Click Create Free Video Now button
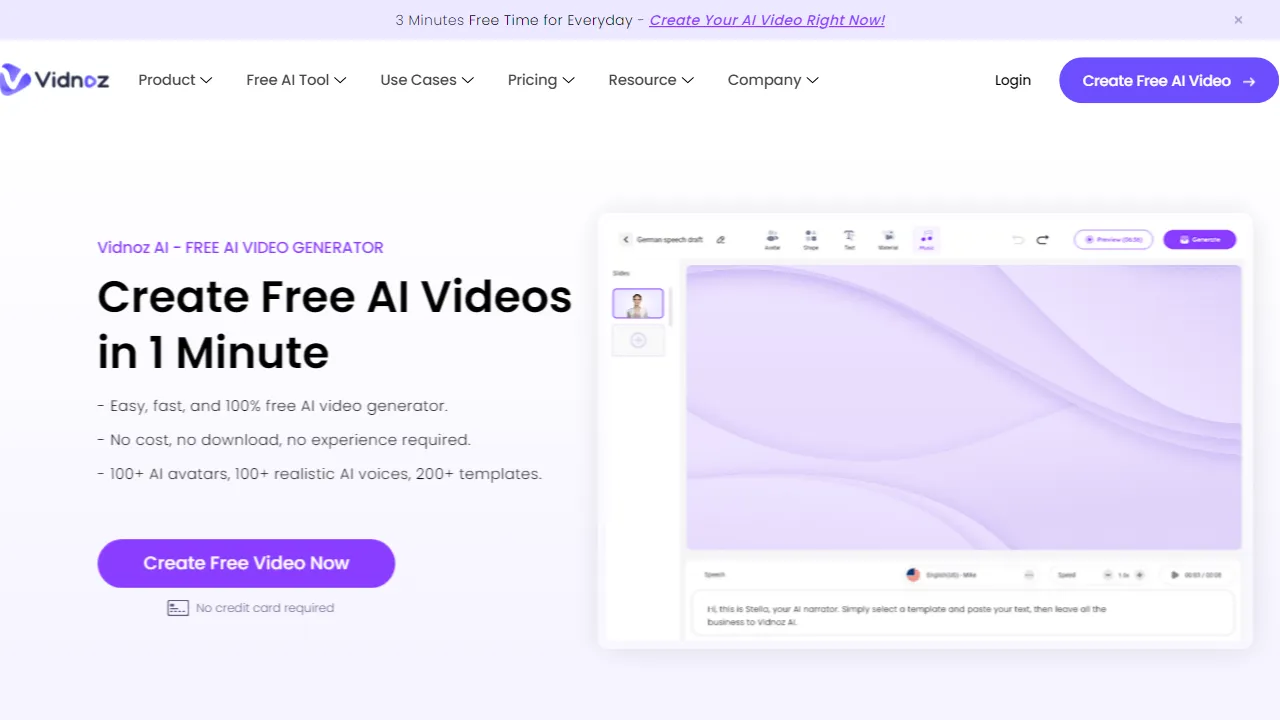Viewport: 1280px width, 720px height. 246,563
